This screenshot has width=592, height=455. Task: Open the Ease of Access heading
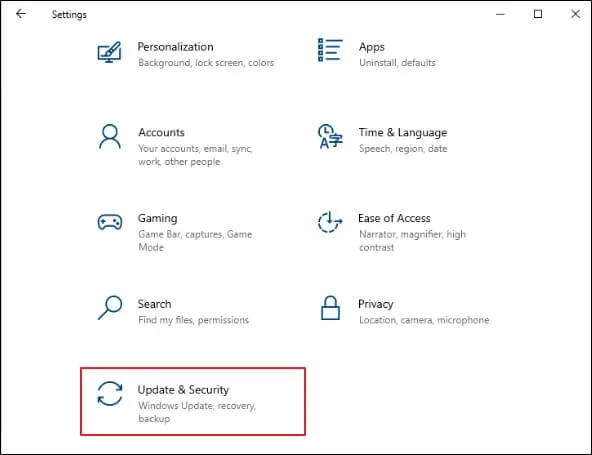[x=394, y=218]
